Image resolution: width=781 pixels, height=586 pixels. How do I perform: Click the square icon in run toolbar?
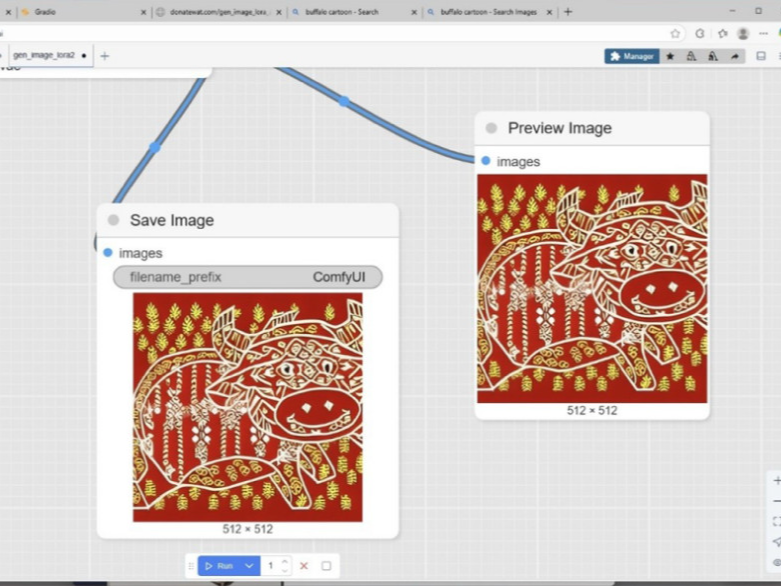pyautogui.click(x=326, y=566)
